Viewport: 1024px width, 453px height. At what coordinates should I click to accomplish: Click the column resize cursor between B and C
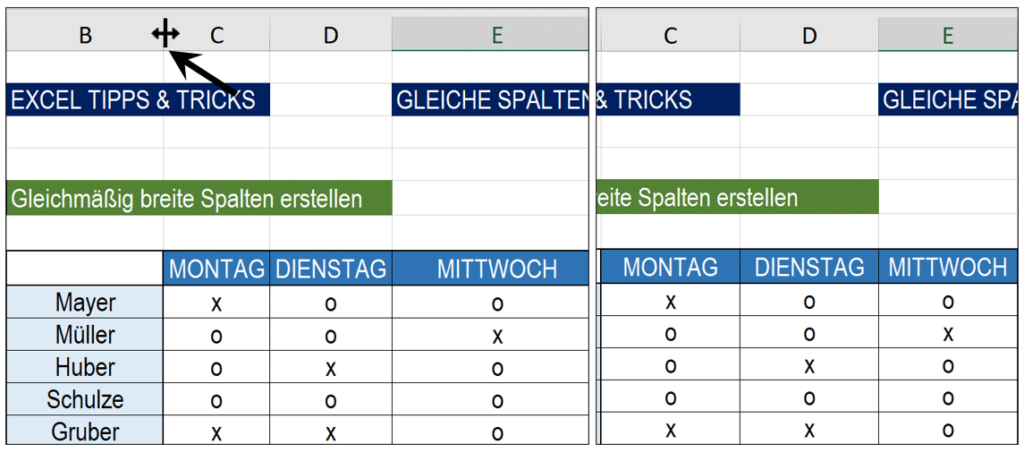[165, 33]
